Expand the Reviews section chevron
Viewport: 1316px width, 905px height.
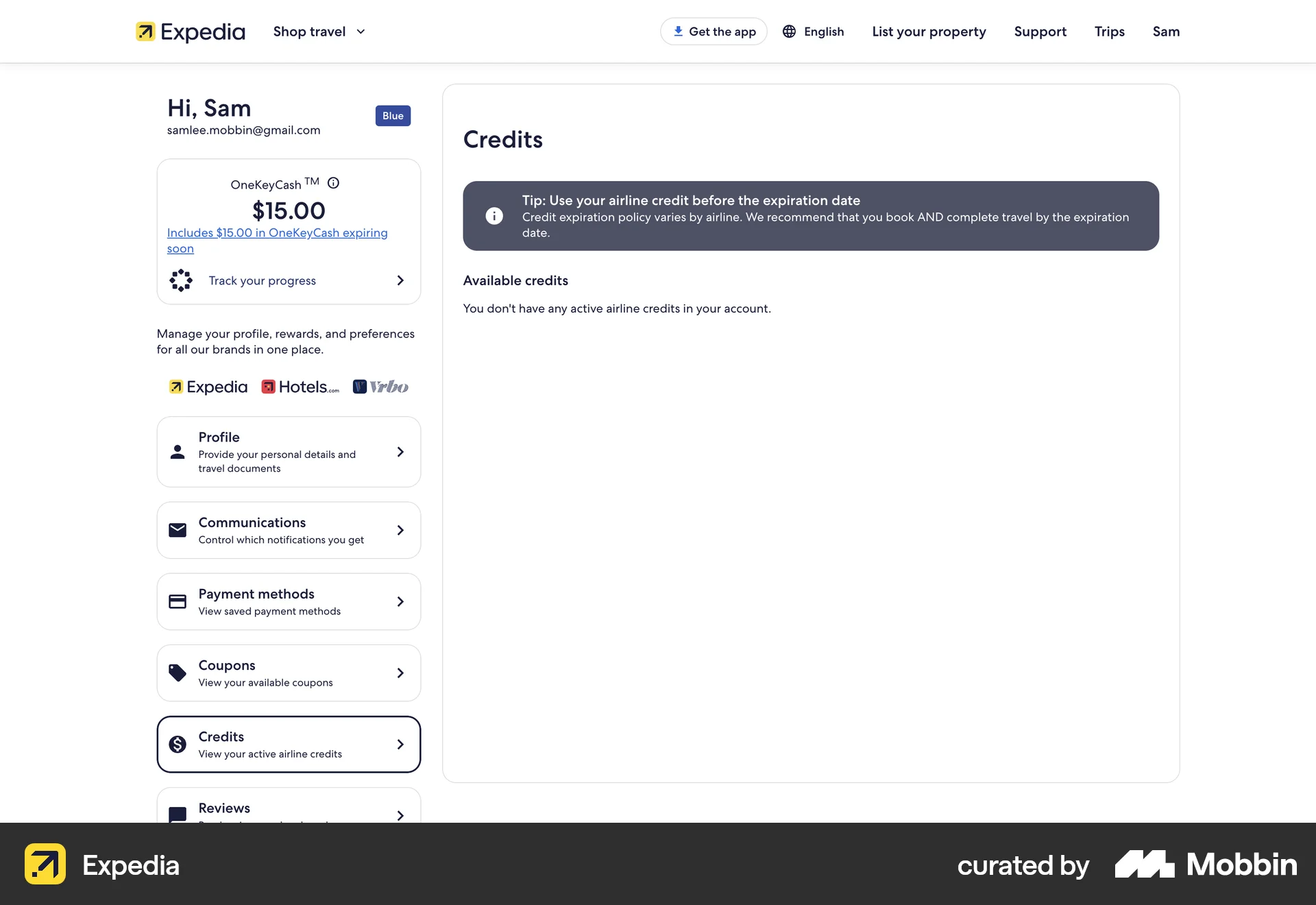(x=400, y=815)
